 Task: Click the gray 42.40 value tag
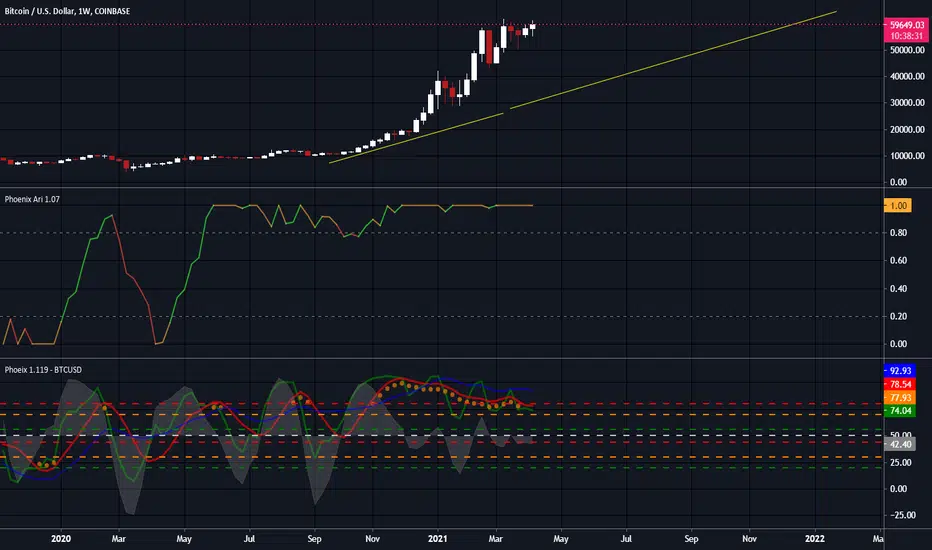point(900,444)
